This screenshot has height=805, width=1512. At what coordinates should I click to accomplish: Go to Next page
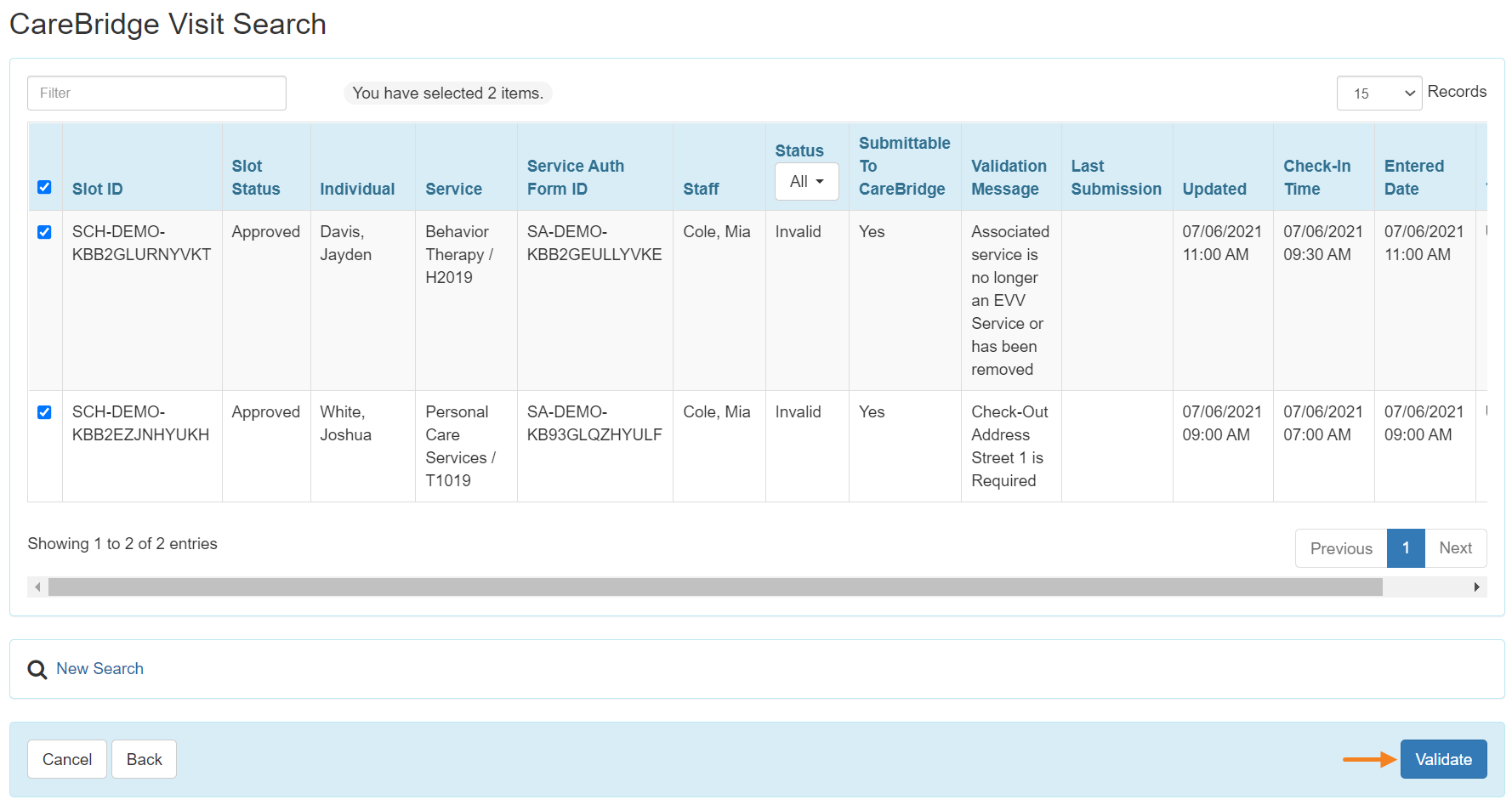1455,548
